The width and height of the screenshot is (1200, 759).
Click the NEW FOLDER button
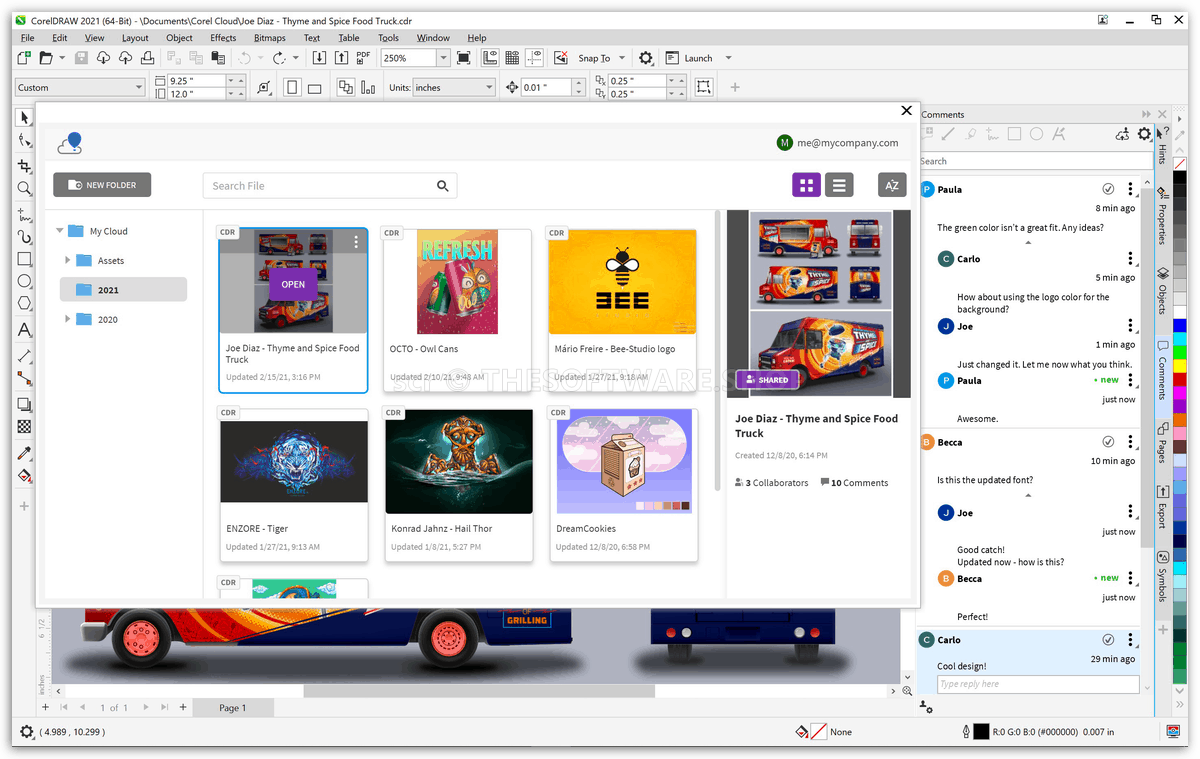pos(102,185)
